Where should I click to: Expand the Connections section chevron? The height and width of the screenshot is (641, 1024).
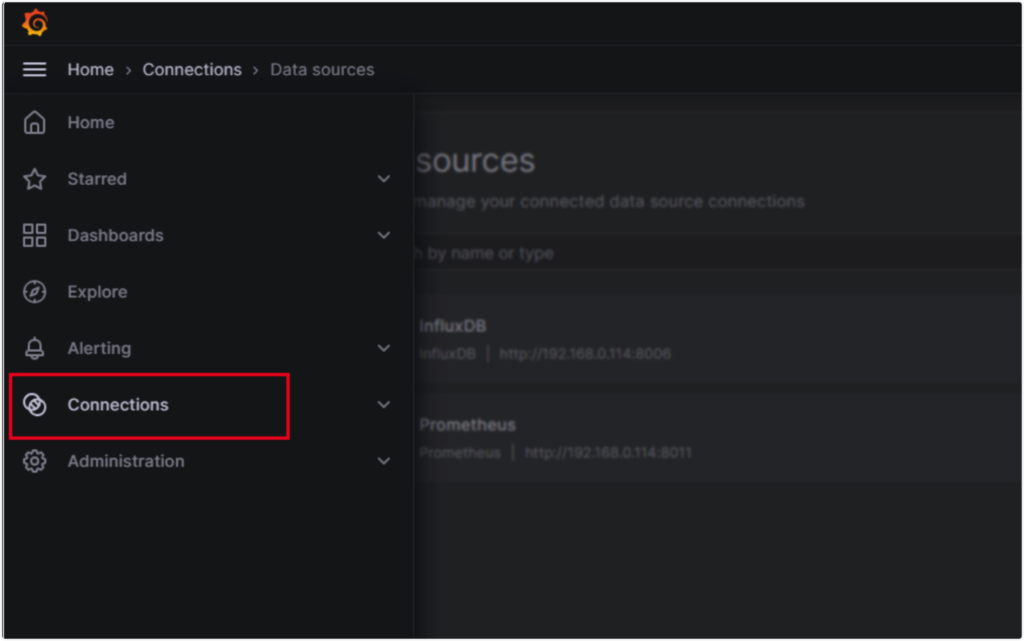point(383,405)
